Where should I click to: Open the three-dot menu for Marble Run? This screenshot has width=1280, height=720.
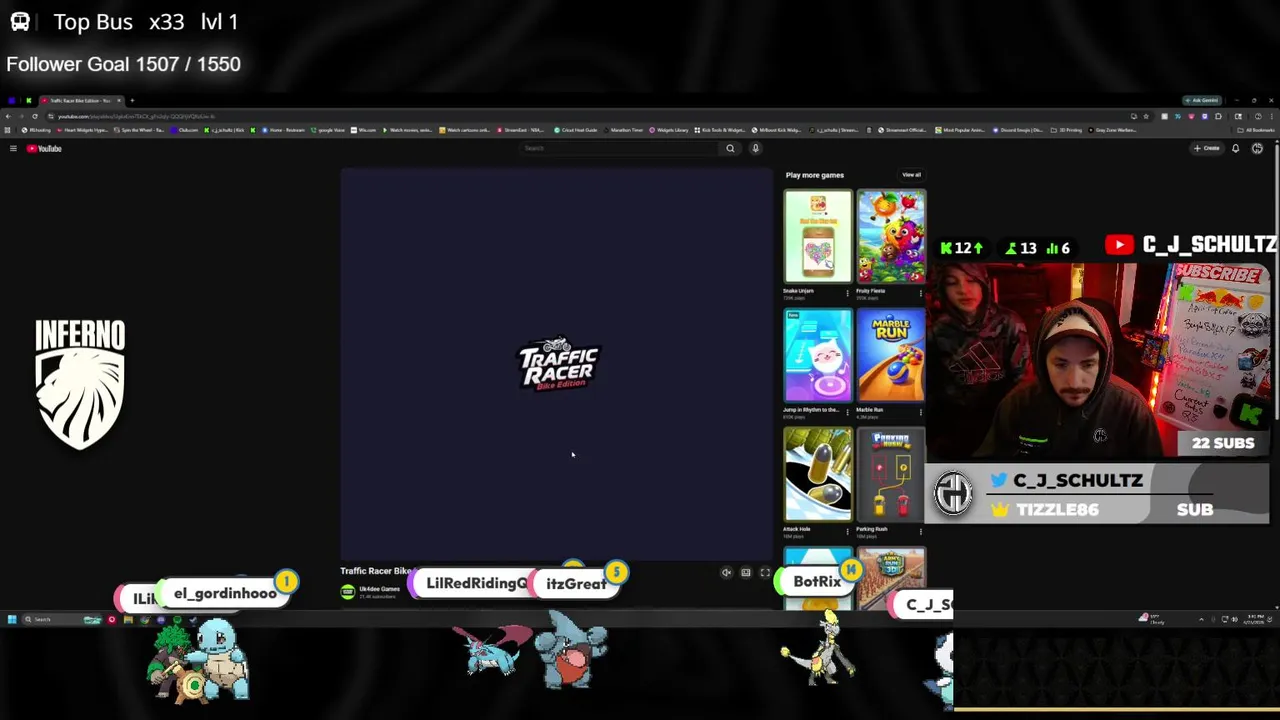920,412
